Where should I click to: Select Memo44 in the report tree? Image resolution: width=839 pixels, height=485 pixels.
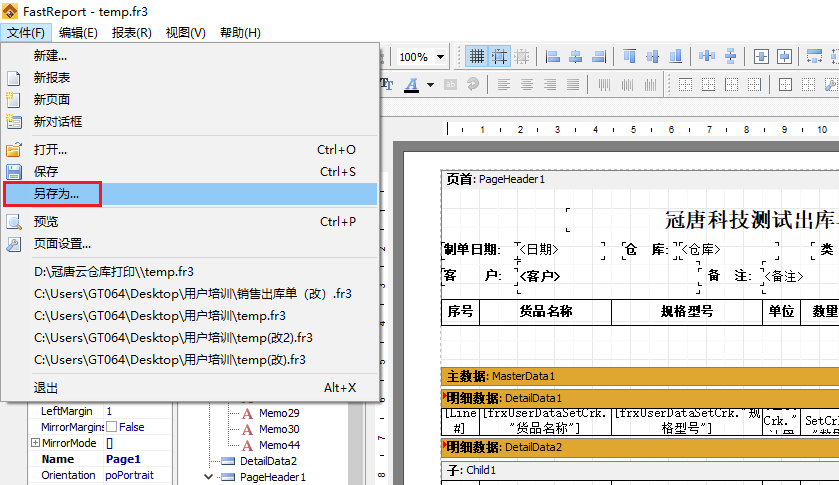point(279,445)
